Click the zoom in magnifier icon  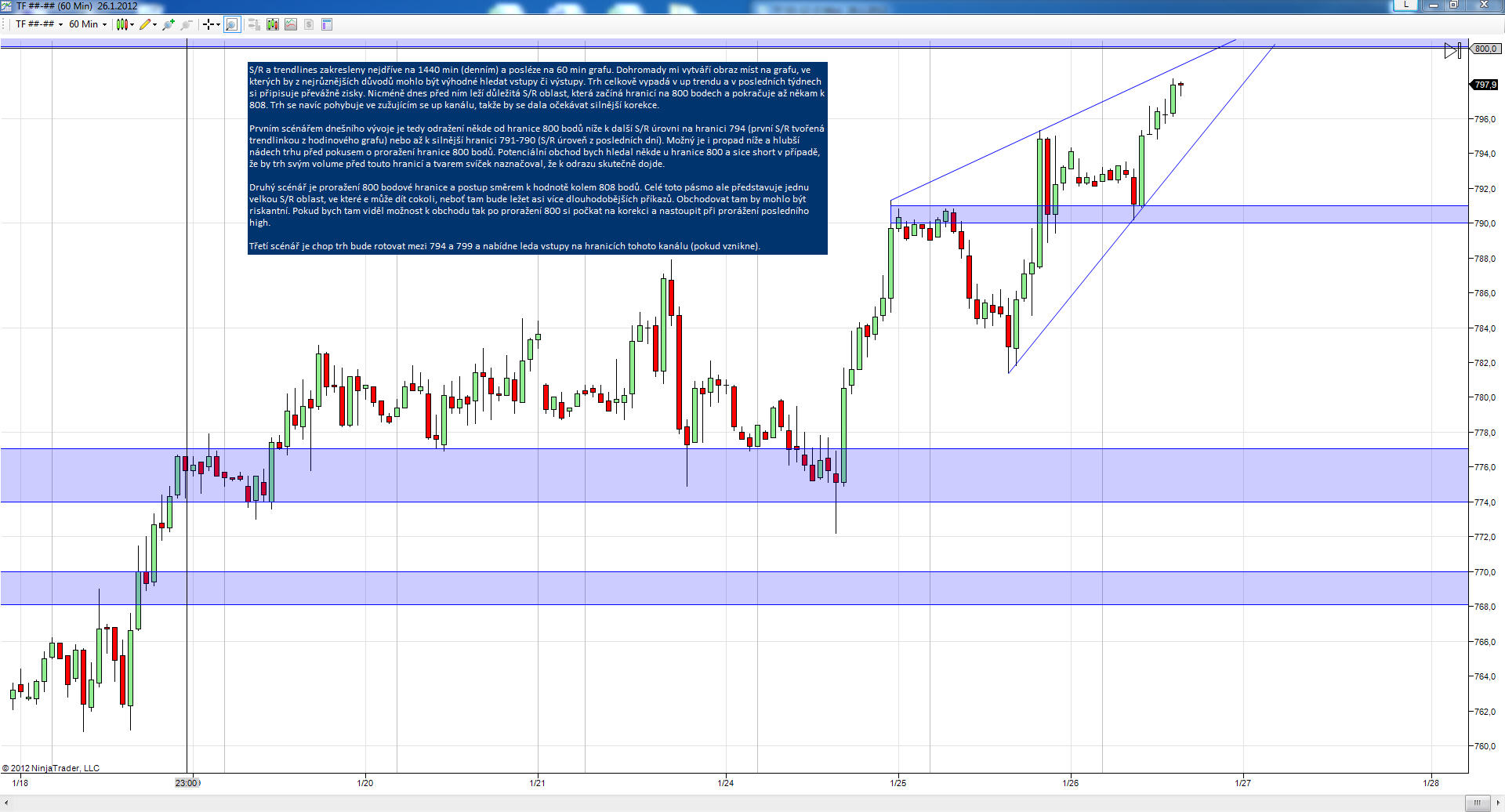169,24
